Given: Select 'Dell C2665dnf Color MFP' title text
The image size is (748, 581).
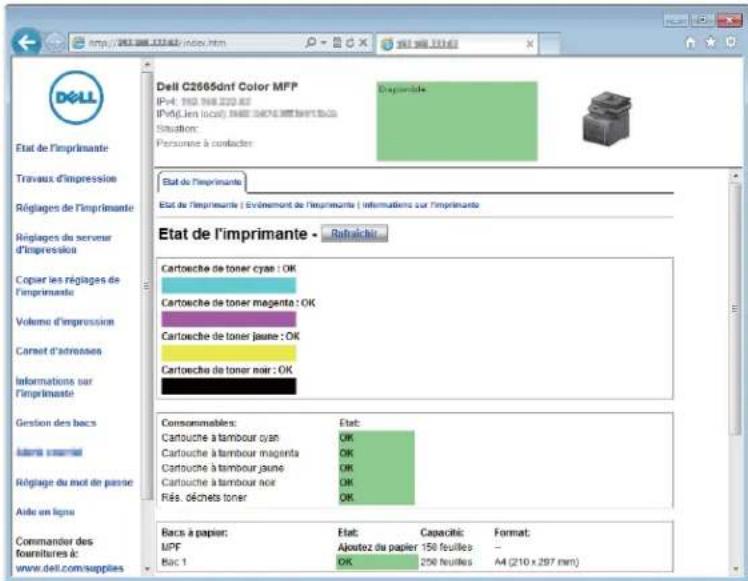Looking at the screenshot, I should coord(227,87).
